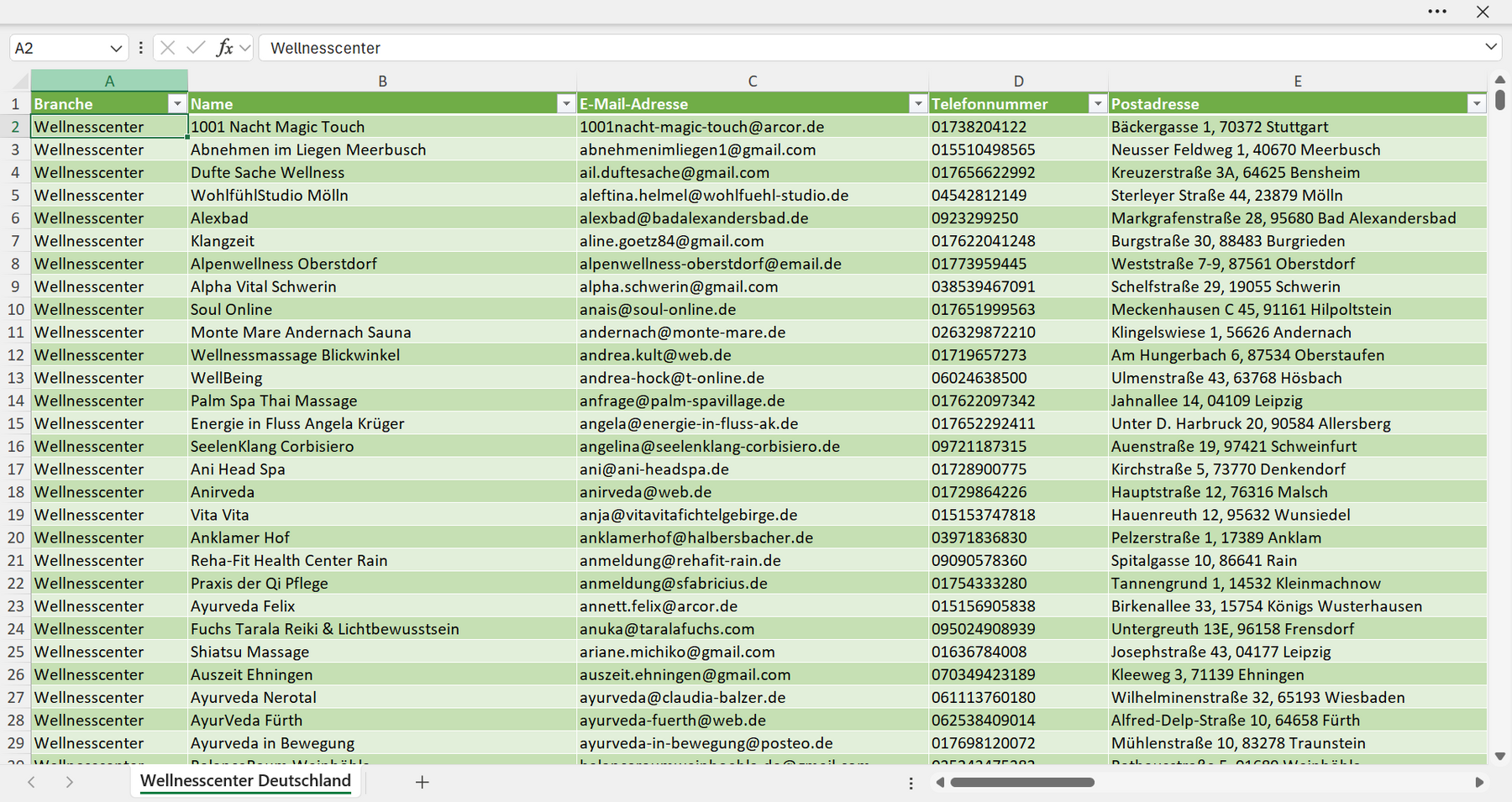Select the Soul Online name cell
This screenshot has height=802, width=1512.
[x=382, y=309]
